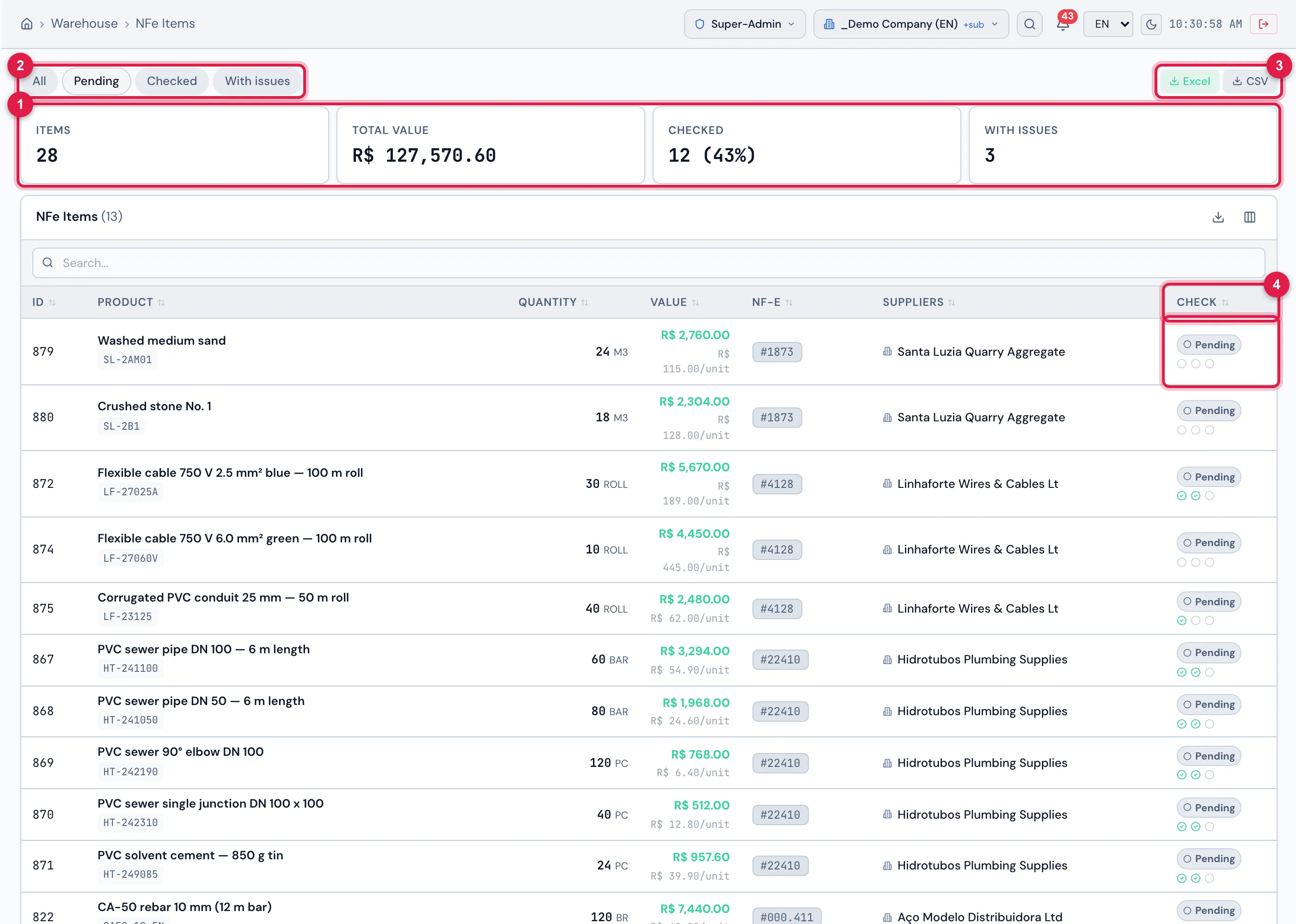The image size is (1296, 924).
Task: Select the Checked filter tab
Action: (172, 81)
